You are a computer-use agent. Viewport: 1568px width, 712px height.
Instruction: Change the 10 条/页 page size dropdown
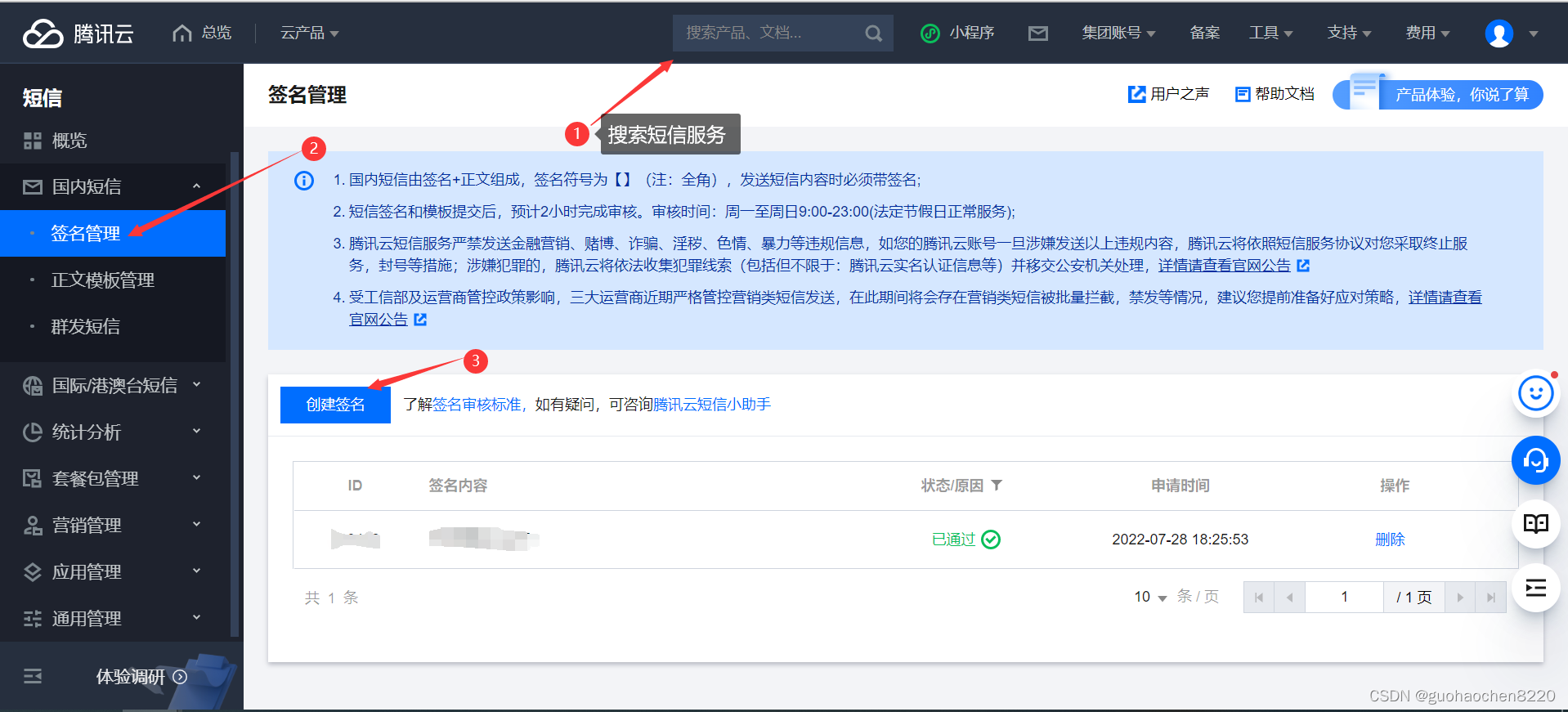click(x=1150, y=598)
